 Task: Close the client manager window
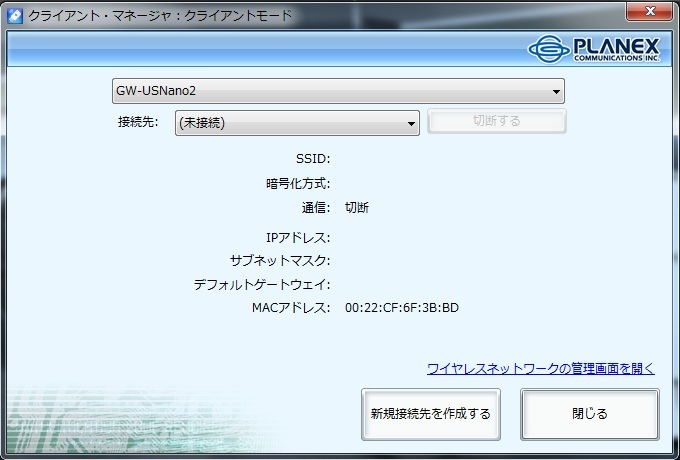click(649, 11)
